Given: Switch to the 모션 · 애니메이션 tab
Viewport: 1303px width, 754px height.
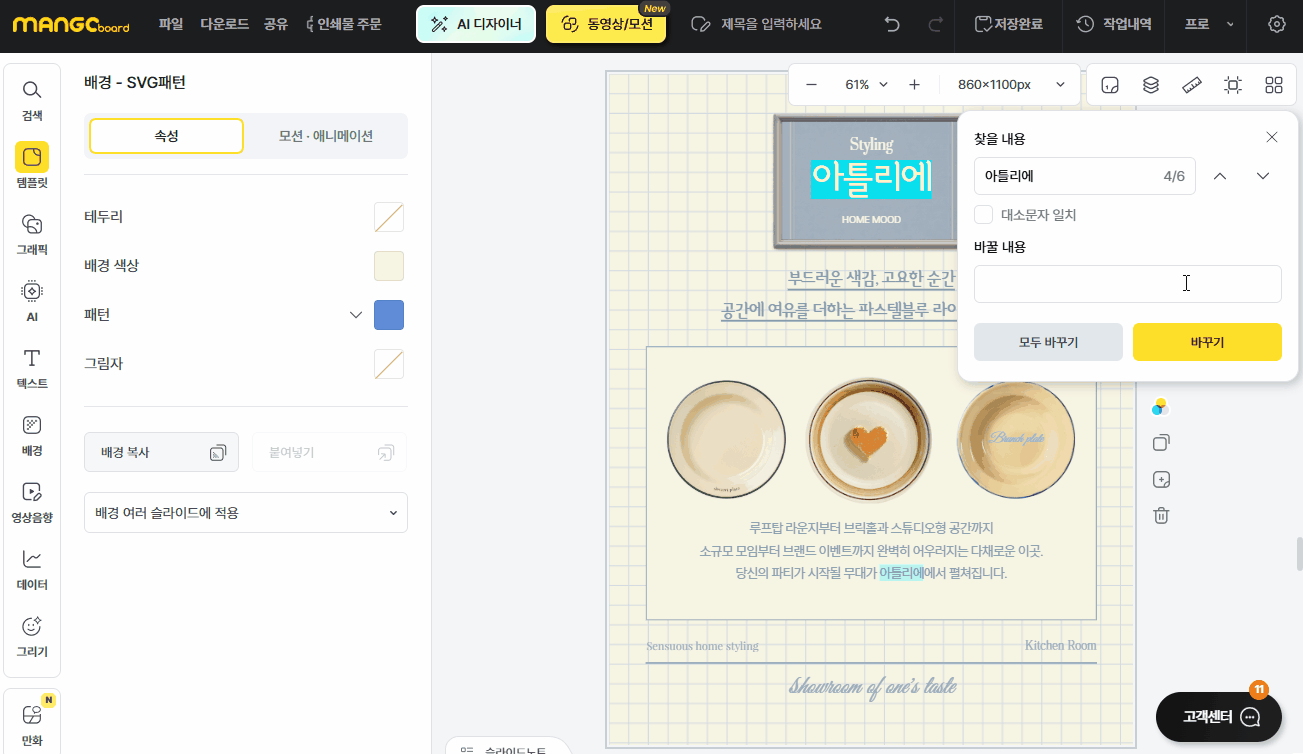Looking at the screenshot, I should point(326,136).
